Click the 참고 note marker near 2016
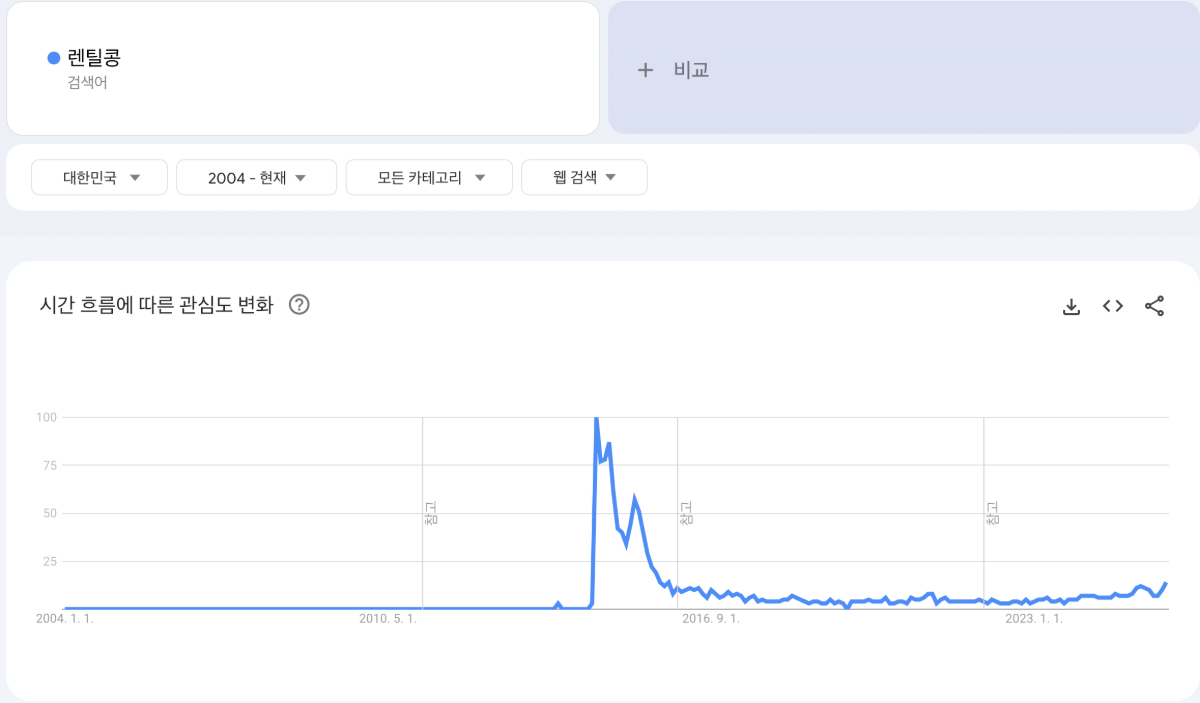Screen dimensions: 1200x703 click(686, 514)
